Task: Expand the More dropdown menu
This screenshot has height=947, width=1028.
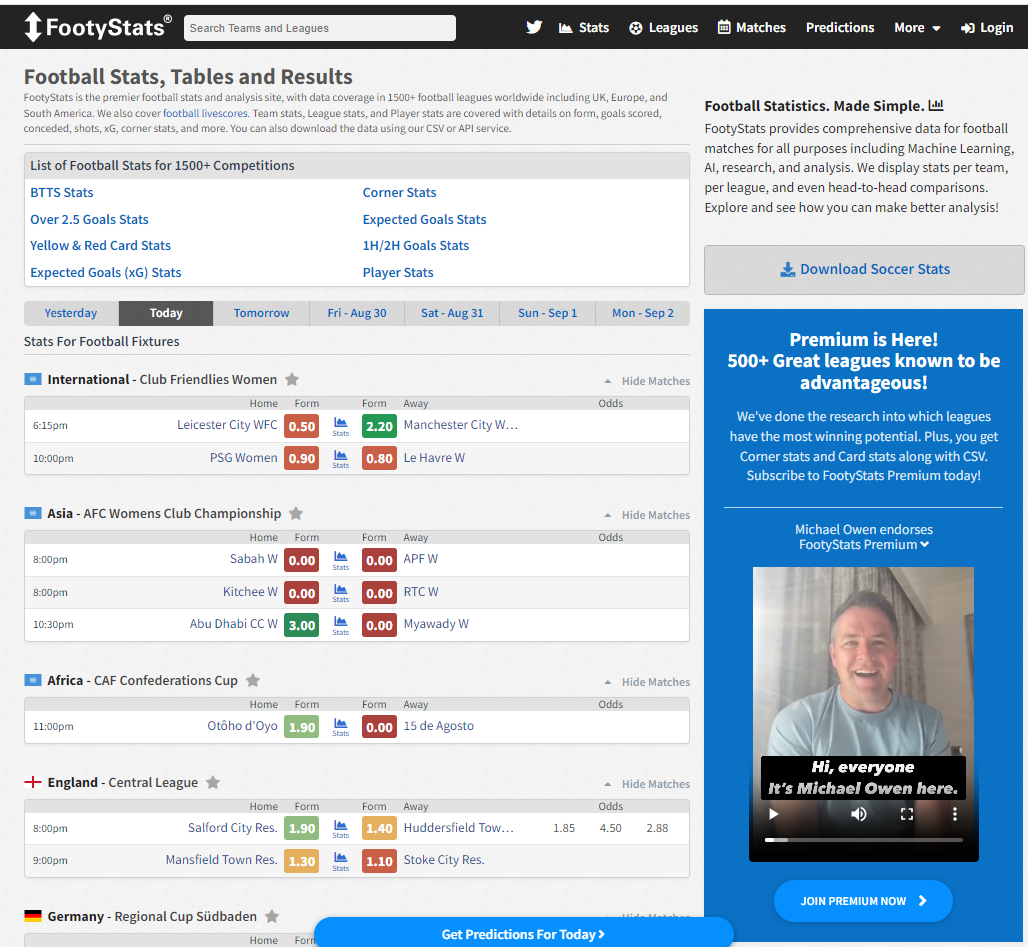Action: point(917,28)
